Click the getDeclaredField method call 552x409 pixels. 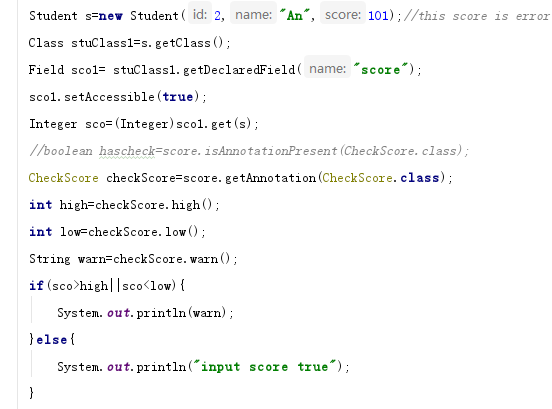(239, 70)
